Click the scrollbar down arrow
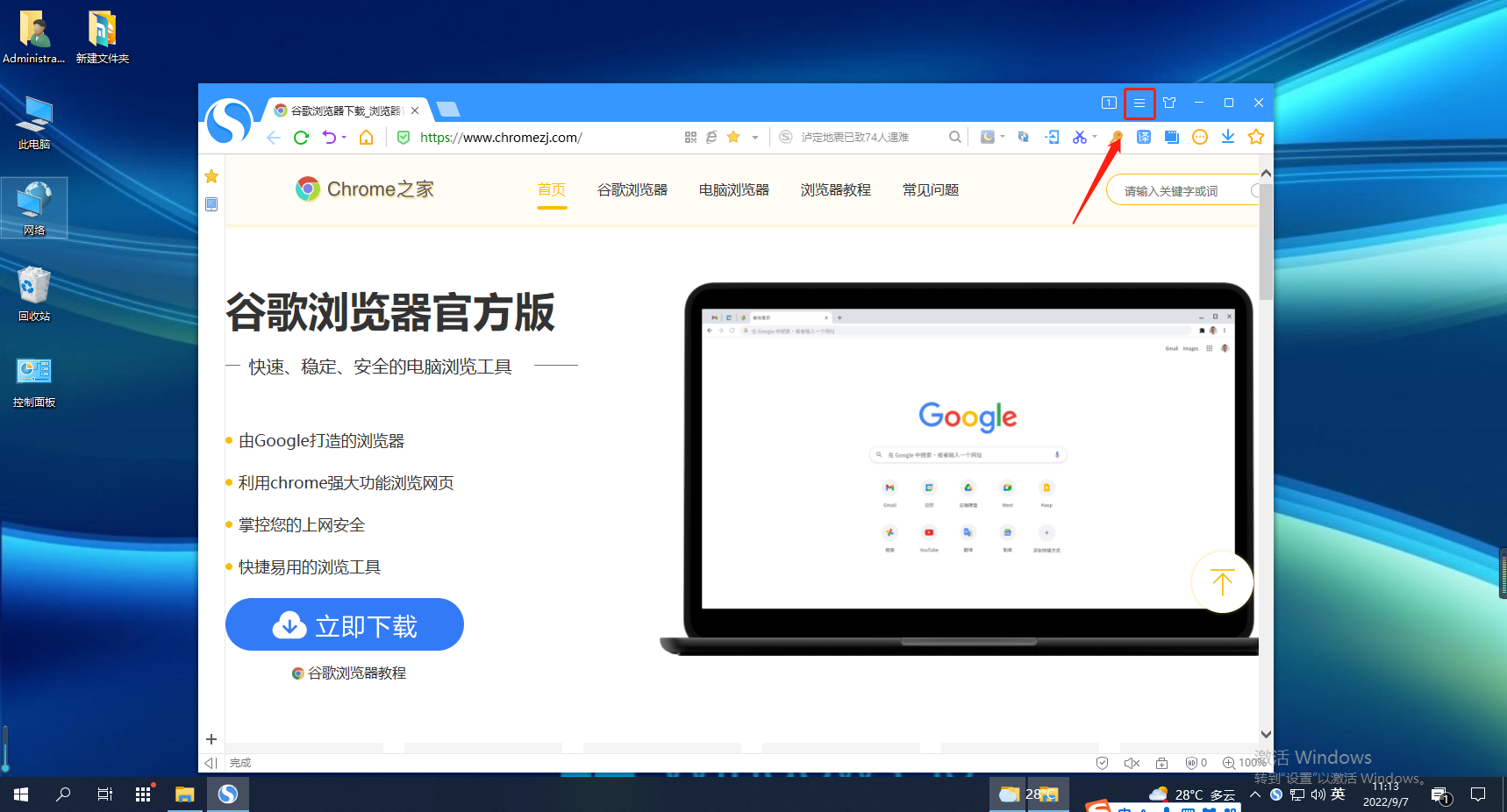The height and width of the screenshot is (812, 1507). pyautogui.click(x=1266, y=734)
